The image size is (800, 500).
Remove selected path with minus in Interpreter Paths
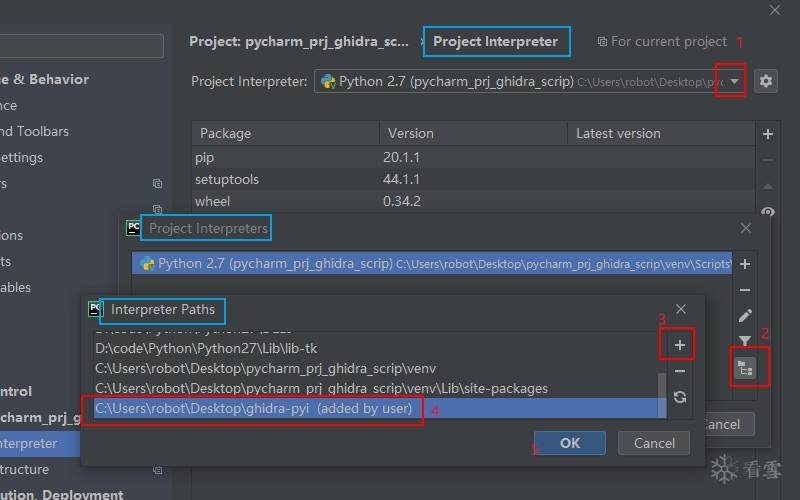coord(680,371)
